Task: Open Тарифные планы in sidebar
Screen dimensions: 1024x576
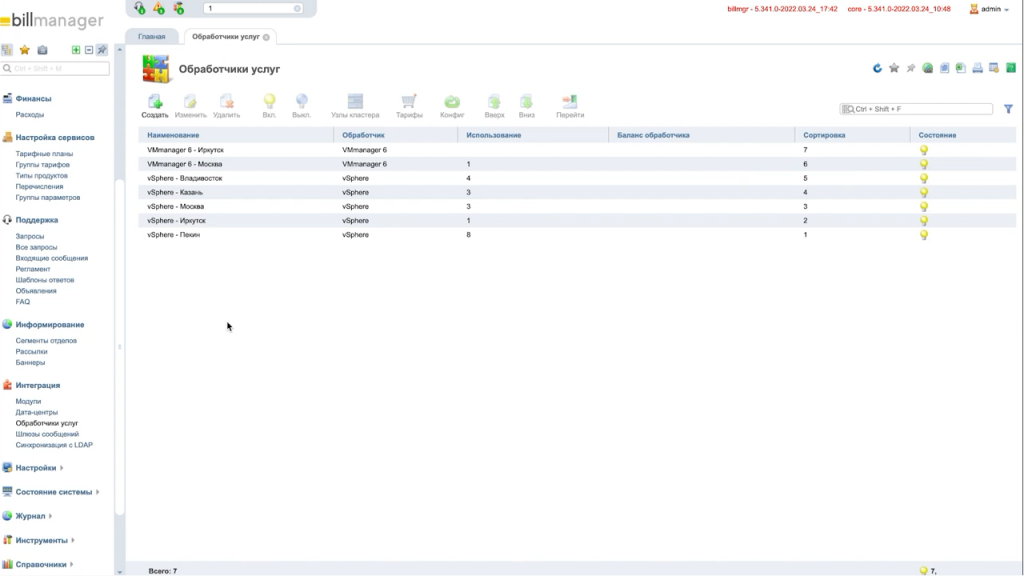Action: 44,153
